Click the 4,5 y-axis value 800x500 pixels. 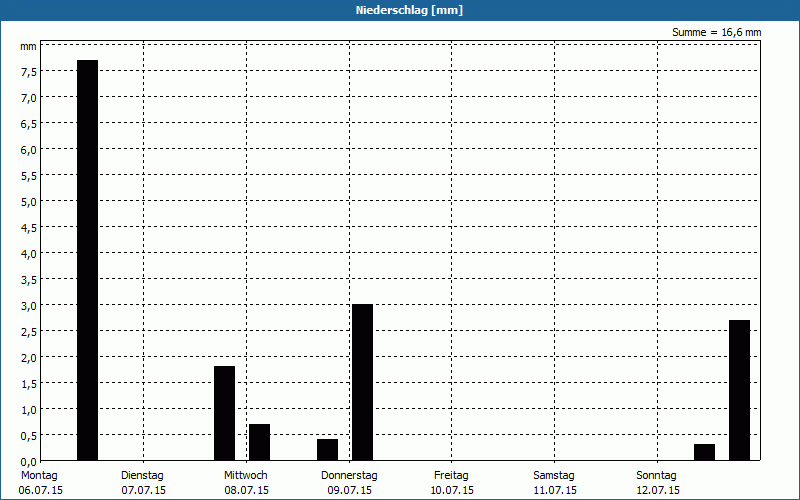(29, 229)
